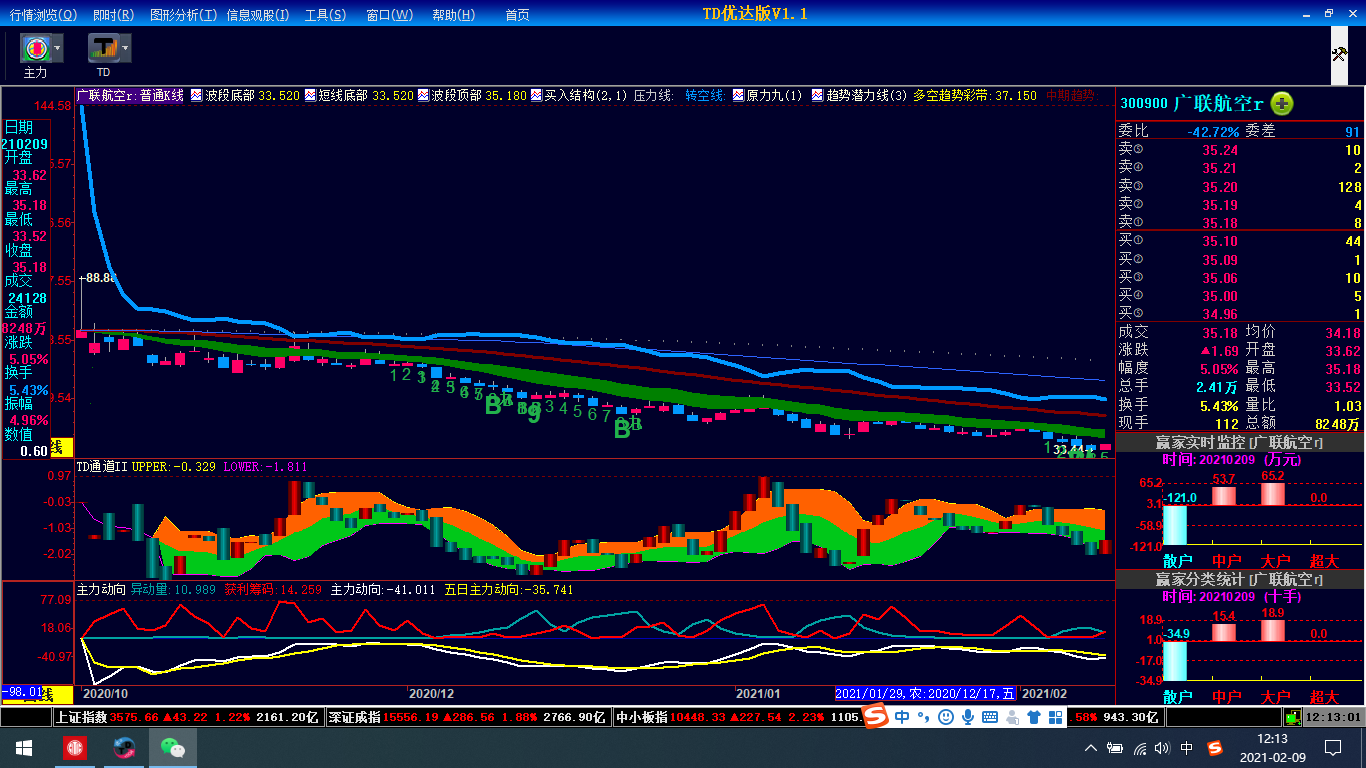Open the 窗口(W) menu
1366x768 pixels.
coord(389,15)
